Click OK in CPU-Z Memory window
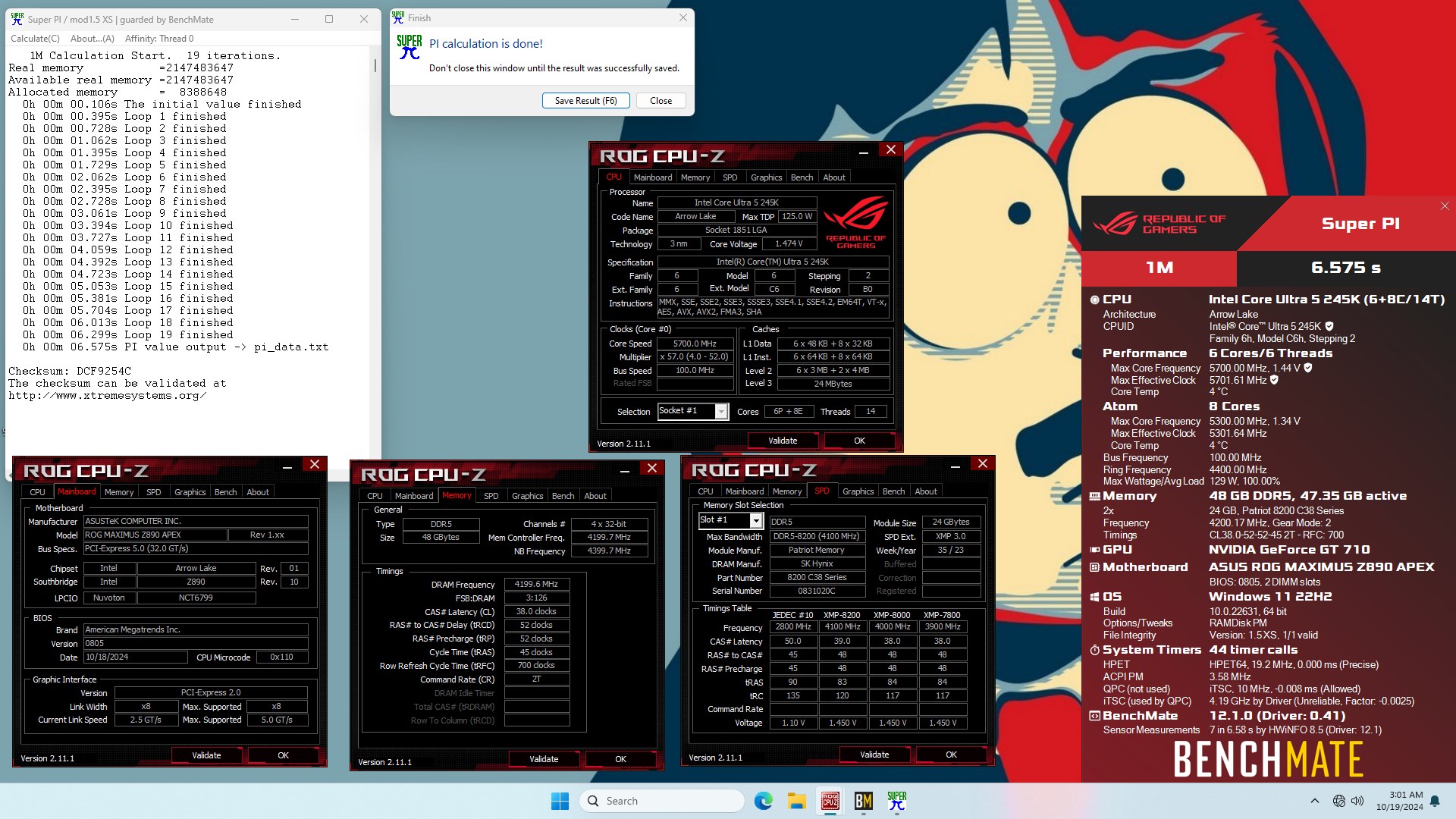1456x819 pixels. pos(620,759)
